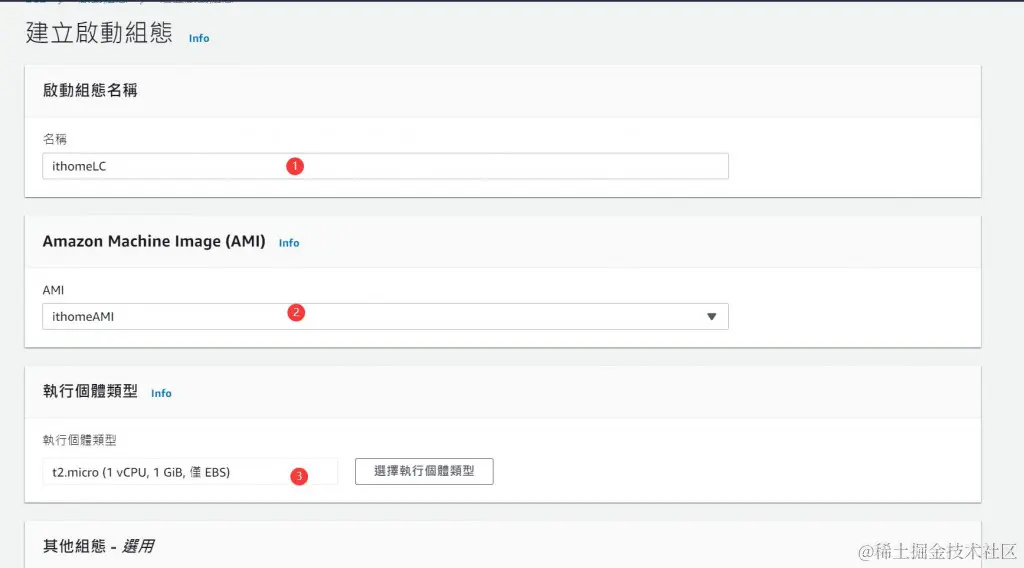Screen dimensions: 1024x568
Task: Open Info link beside Amazon Machine Image (AMI)
Action: tap(289, 243)
